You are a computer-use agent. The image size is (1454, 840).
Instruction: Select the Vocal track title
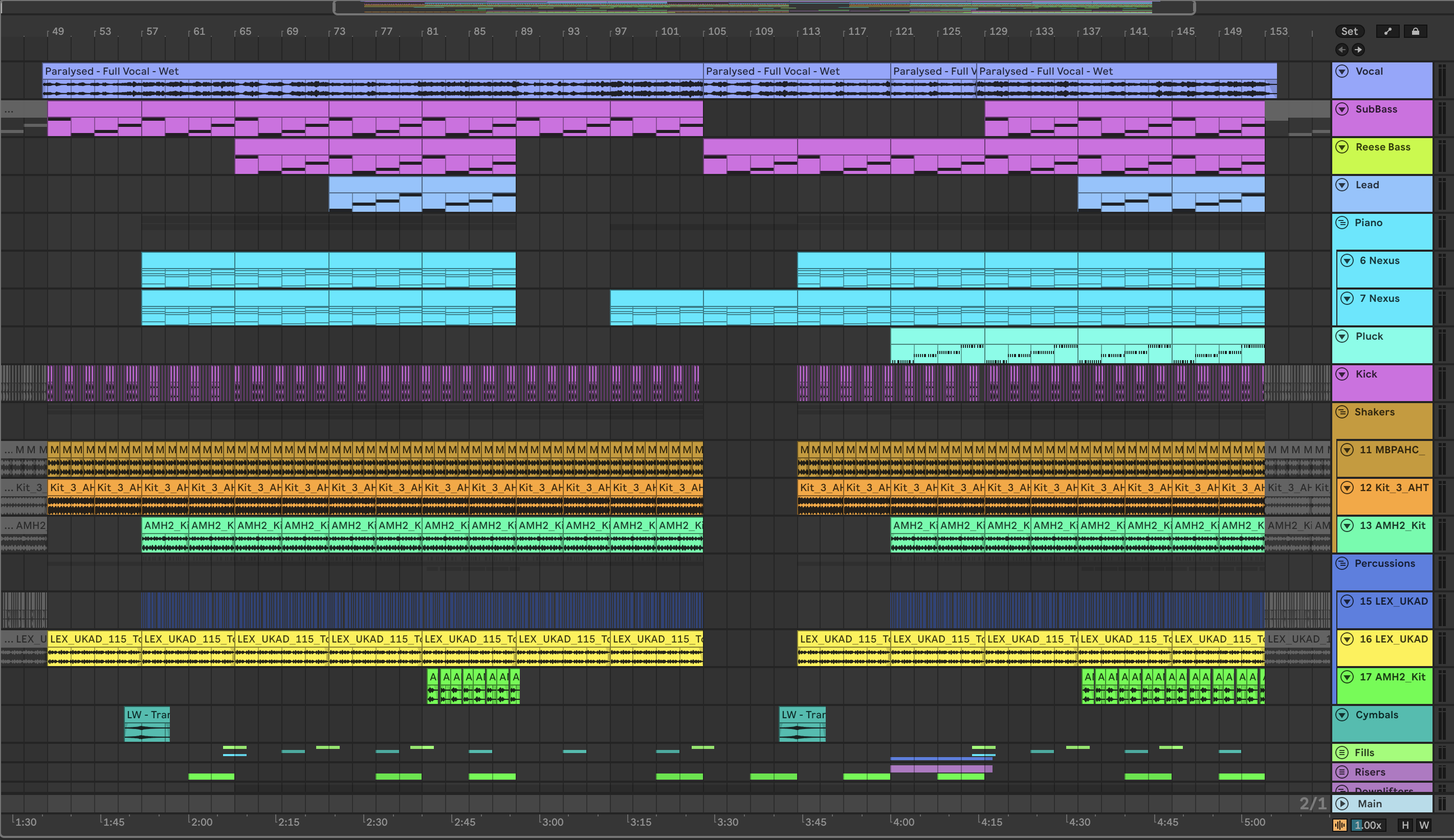(x=1369, y=71)
